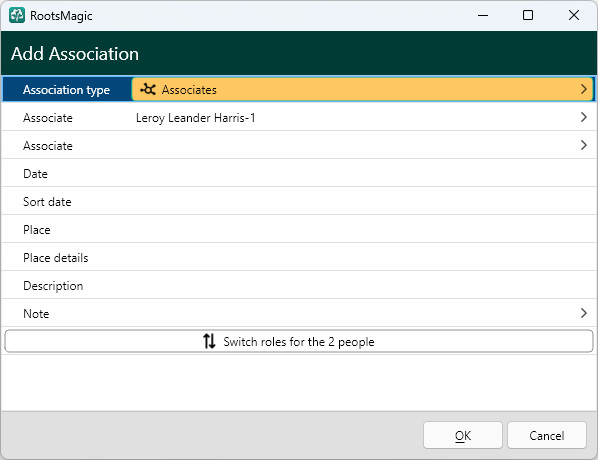This screenshot has height=460, width=598.
Task: Click the up-down arrows switch roles icon
Action: coord(209,341)
